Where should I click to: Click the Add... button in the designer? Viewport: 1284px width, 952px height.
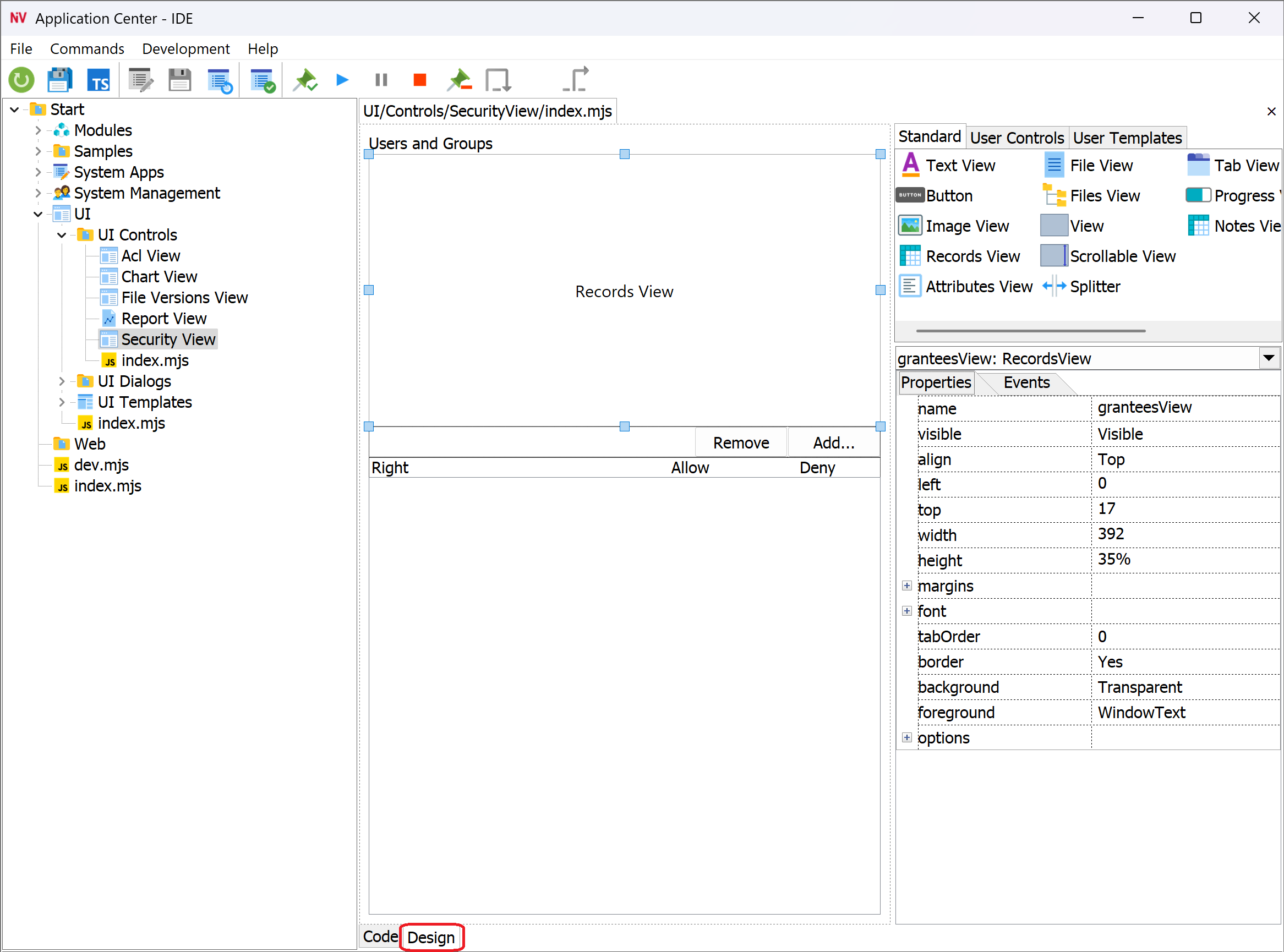[833, 442]
